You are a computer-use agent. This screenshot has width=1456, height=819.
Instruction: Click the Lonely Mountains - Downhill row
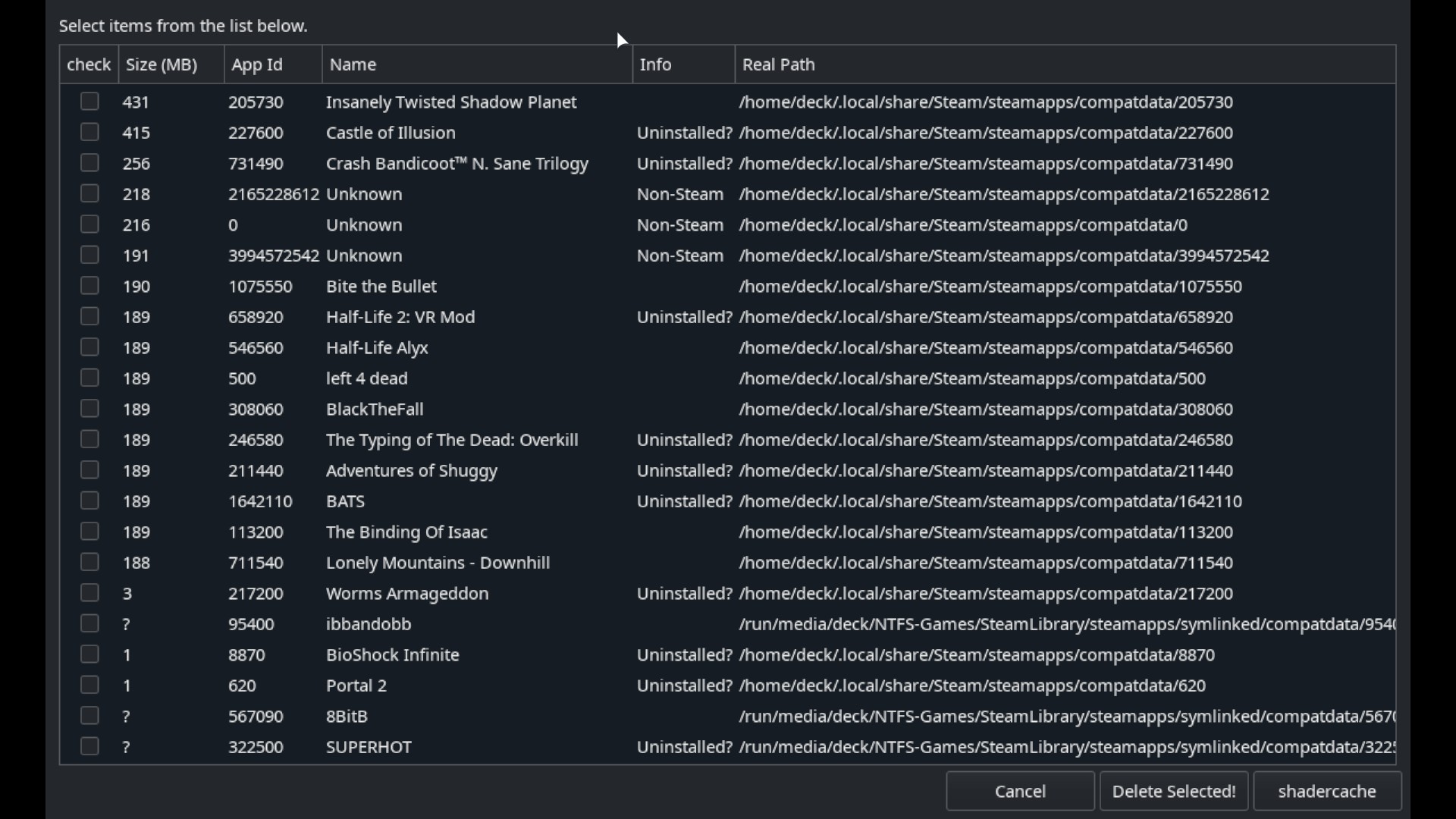[438, 563]
